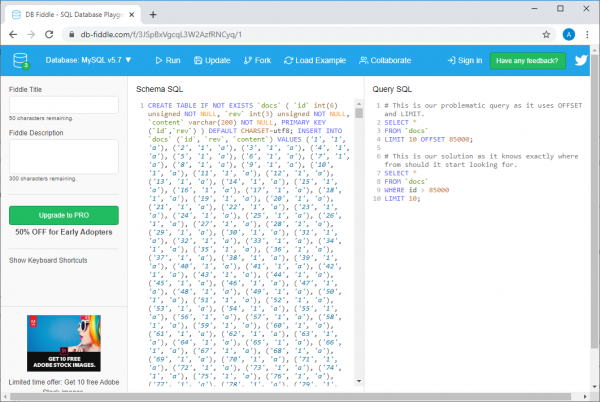Viewport: 600px width, 402px height.
Task: Fork this fiddle
Action: click(255, 61)
